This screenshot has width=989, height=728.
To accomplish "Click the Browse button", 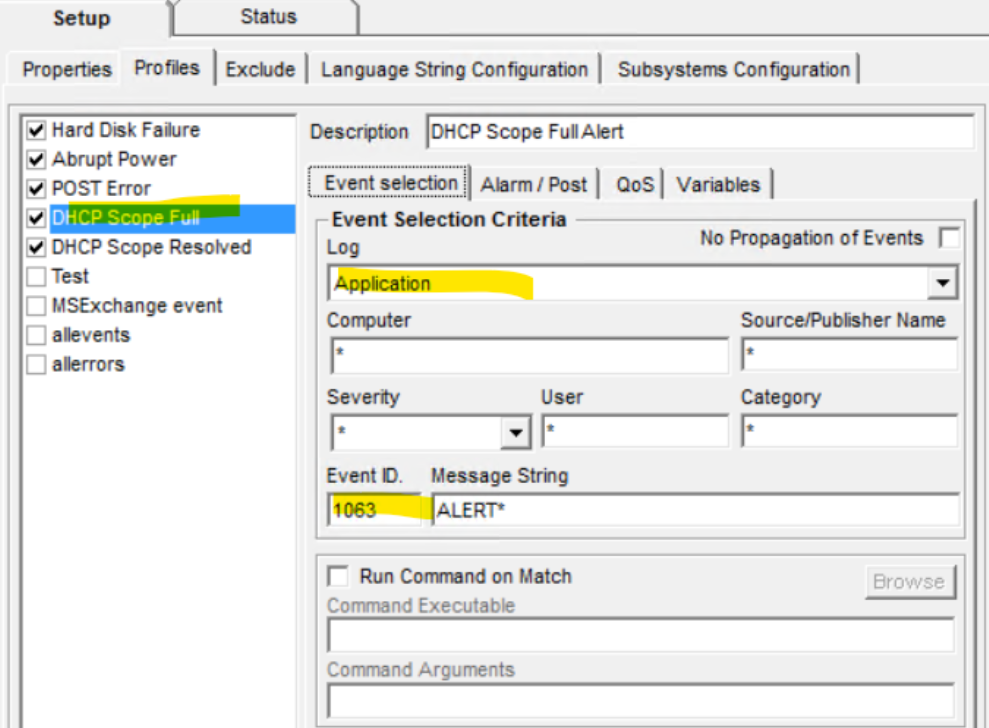I will click(910, 582).
